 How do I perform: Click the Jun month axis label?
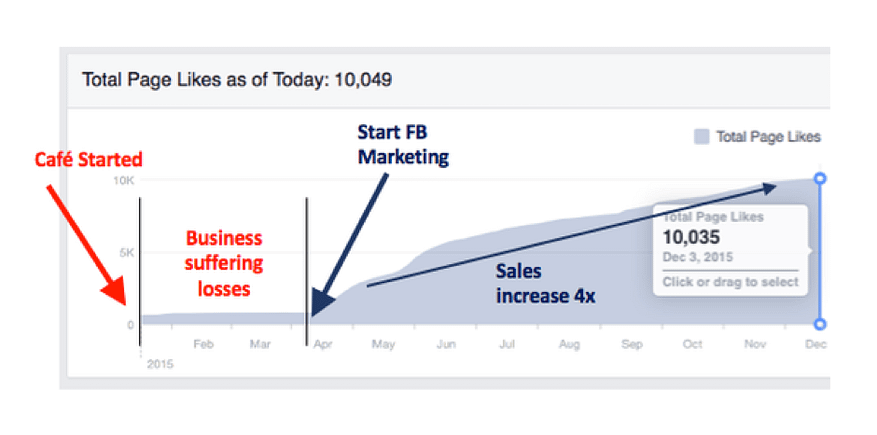(446, 344)
